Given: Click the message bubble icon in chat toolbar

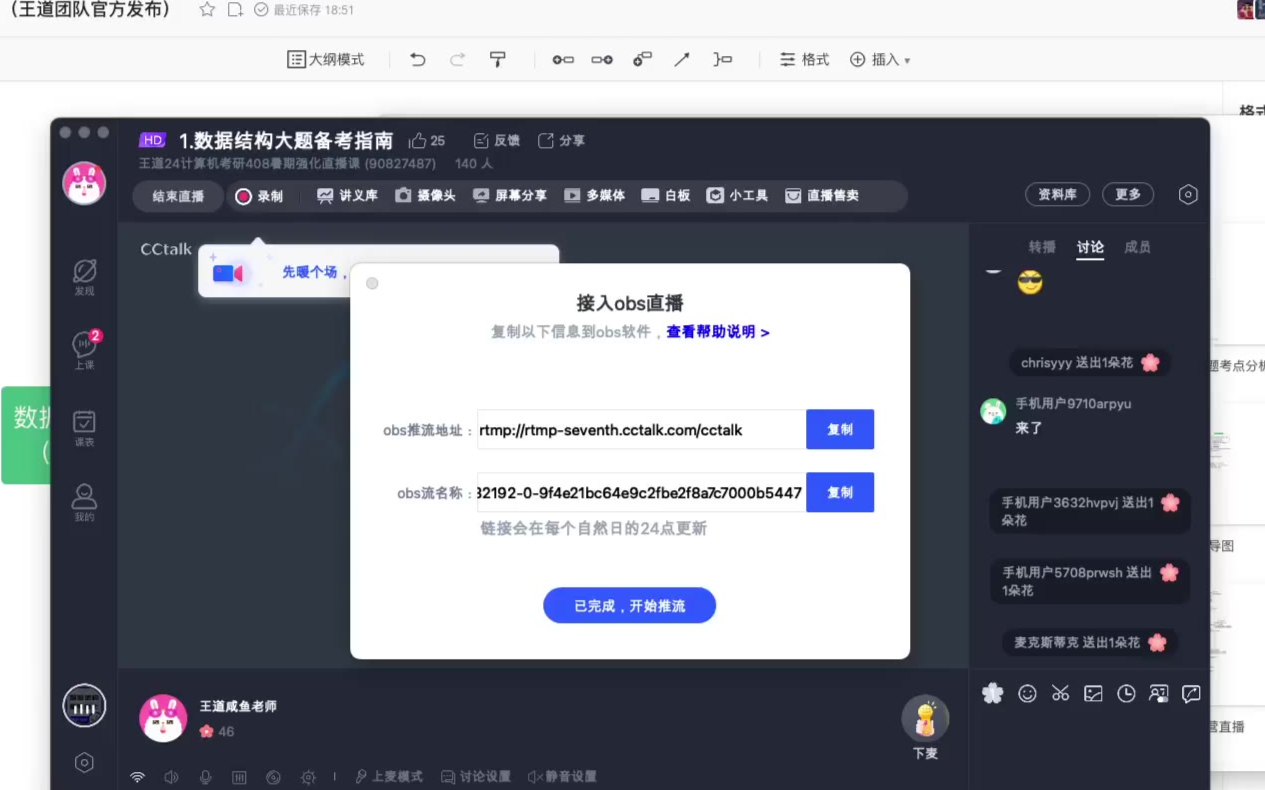Looking at the screenshot, I should pyautogui.click(x=1191, y=693).
